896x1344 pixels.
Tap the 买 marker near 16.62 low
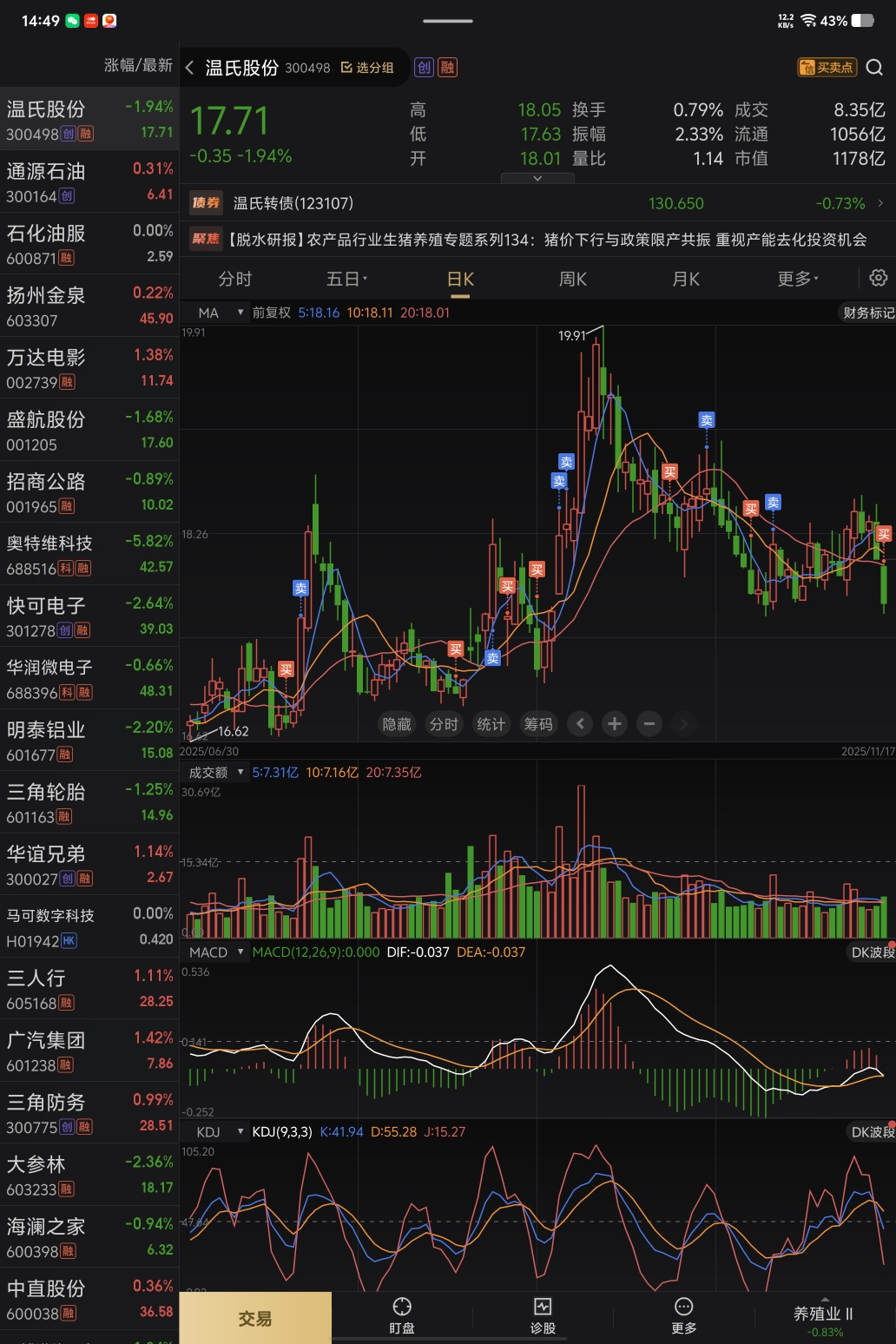pos(286,669)
